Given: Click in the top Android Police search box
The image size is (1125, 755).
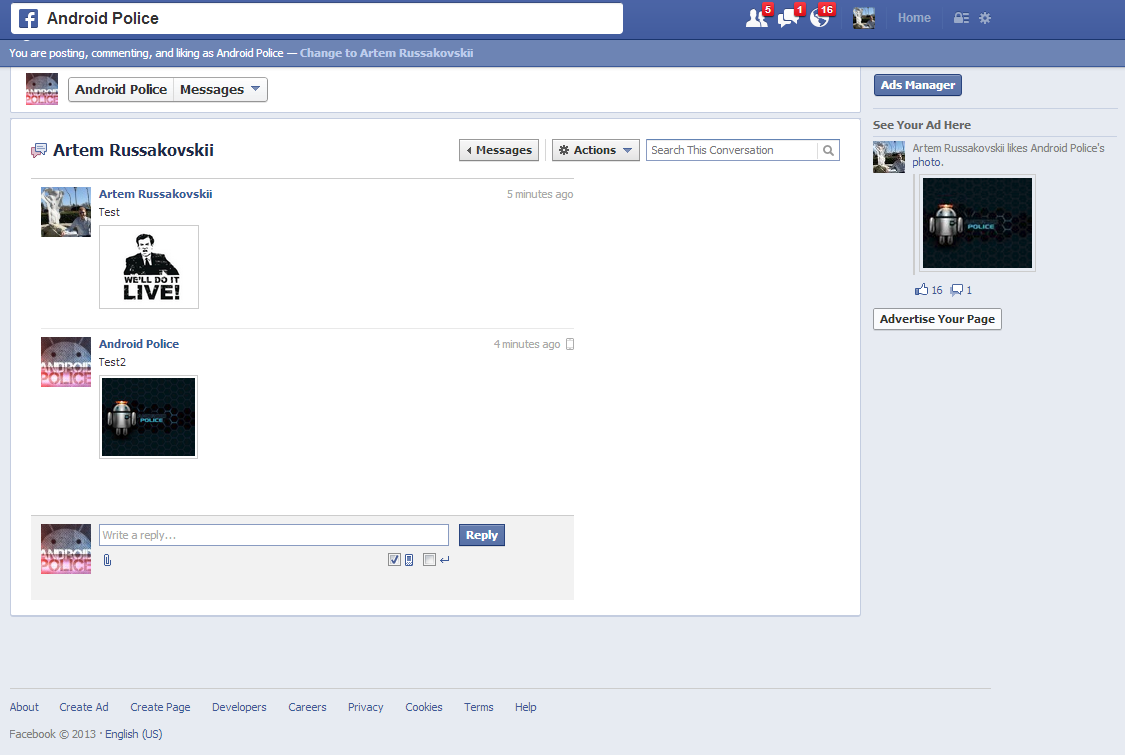Looking at the screenshot, I should click(316, 19).
